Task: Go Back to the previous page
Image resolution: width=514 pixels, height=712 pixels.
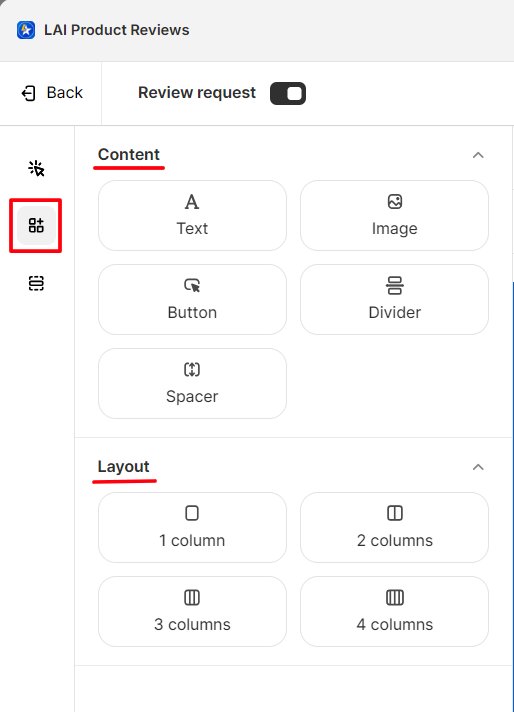Action: pos(52,93)
